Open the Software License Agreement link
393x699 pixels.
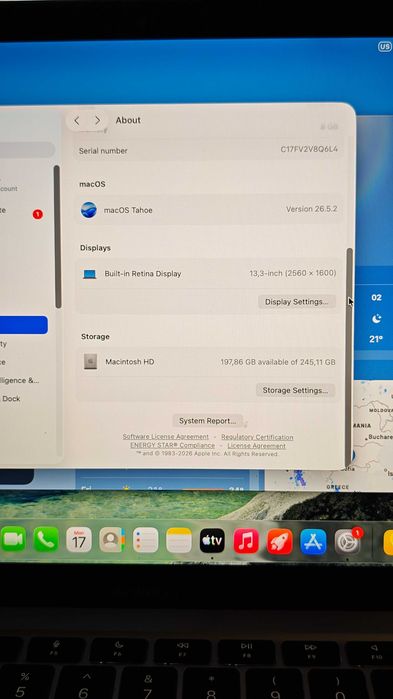166,437
